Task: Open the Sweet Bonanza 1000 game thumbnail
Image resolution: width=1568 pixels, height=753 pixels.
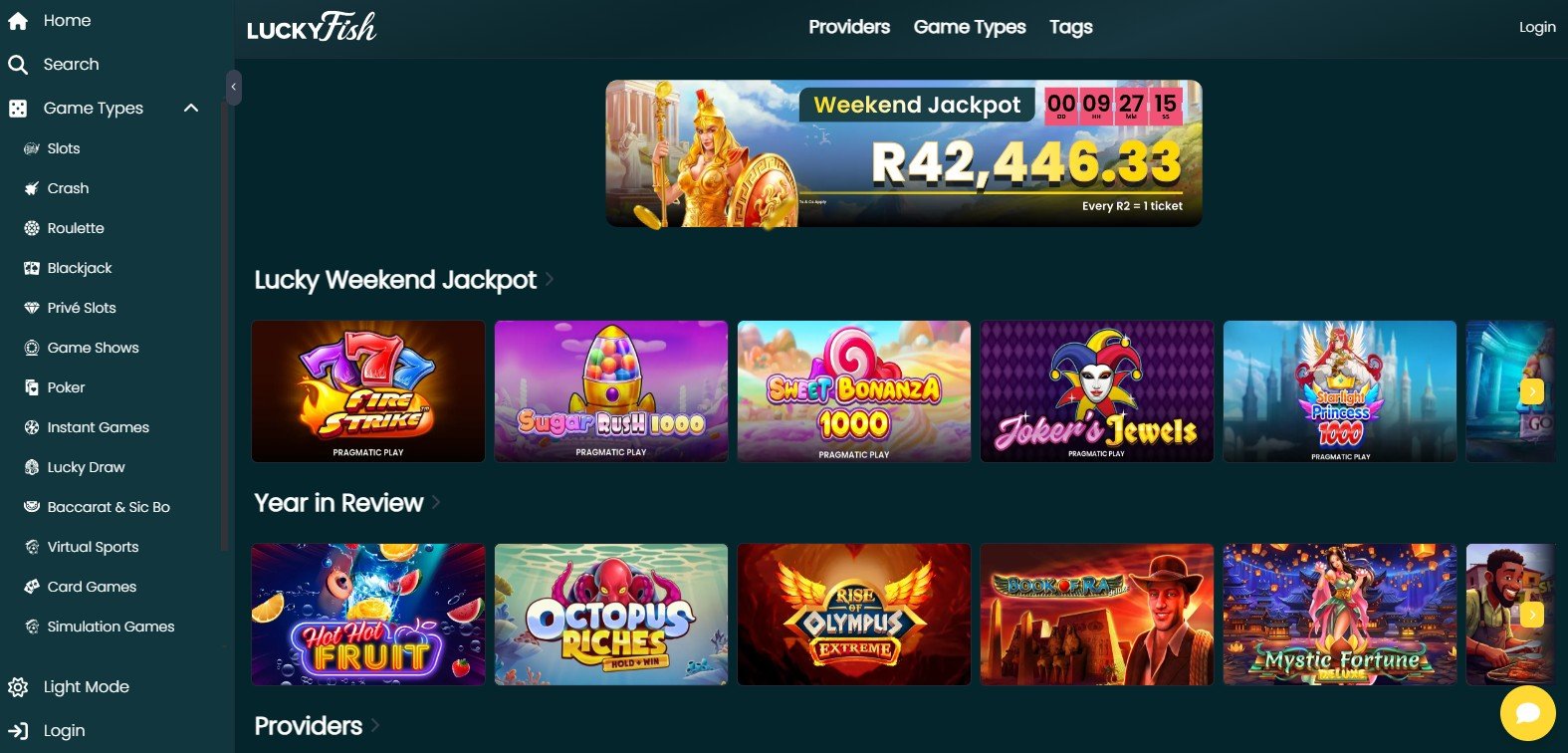Action: pyautogui.click(x=854, y=391)
